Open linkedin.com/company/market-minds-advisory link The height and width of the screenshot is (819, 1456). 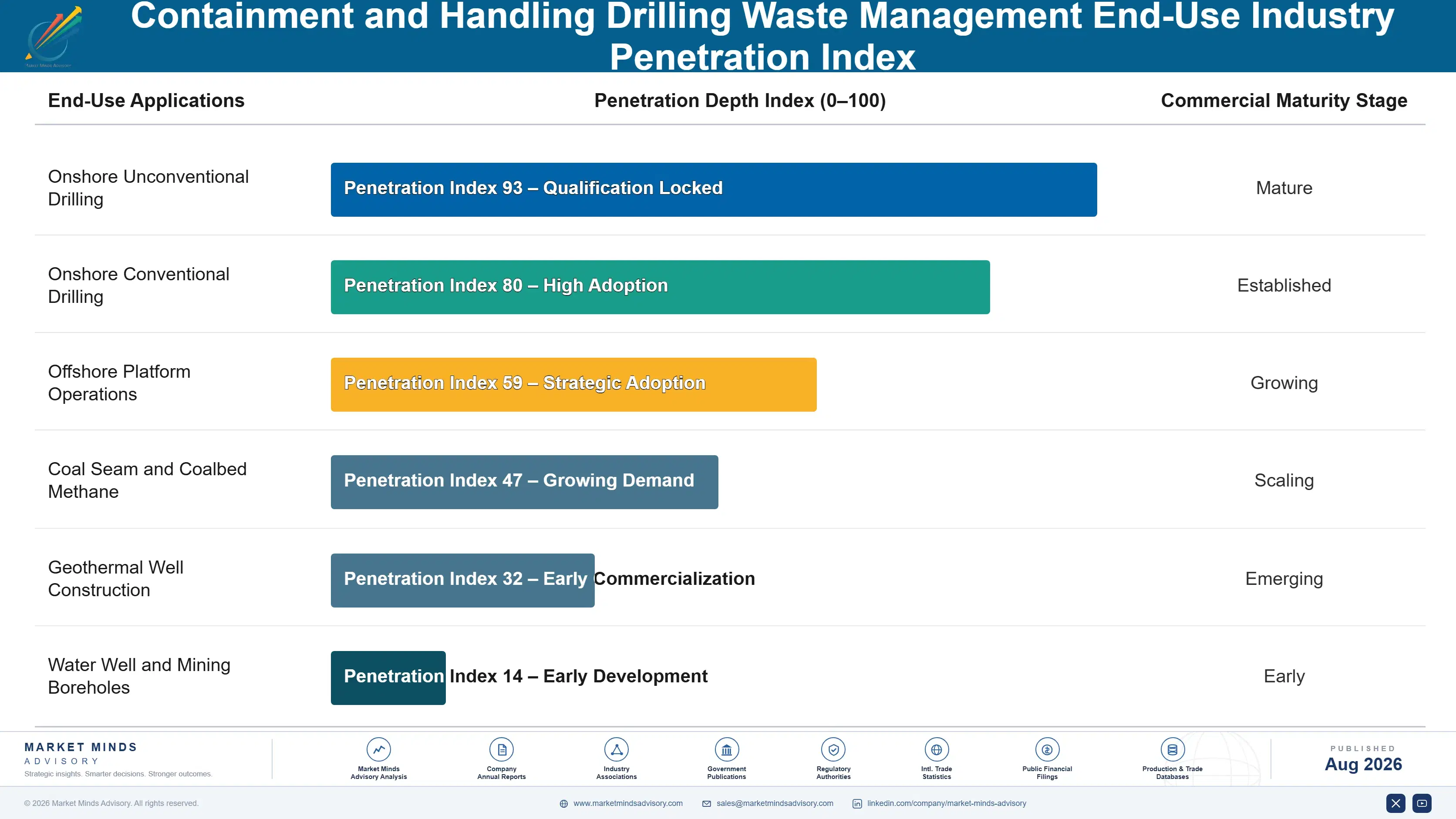coord(946,803)
